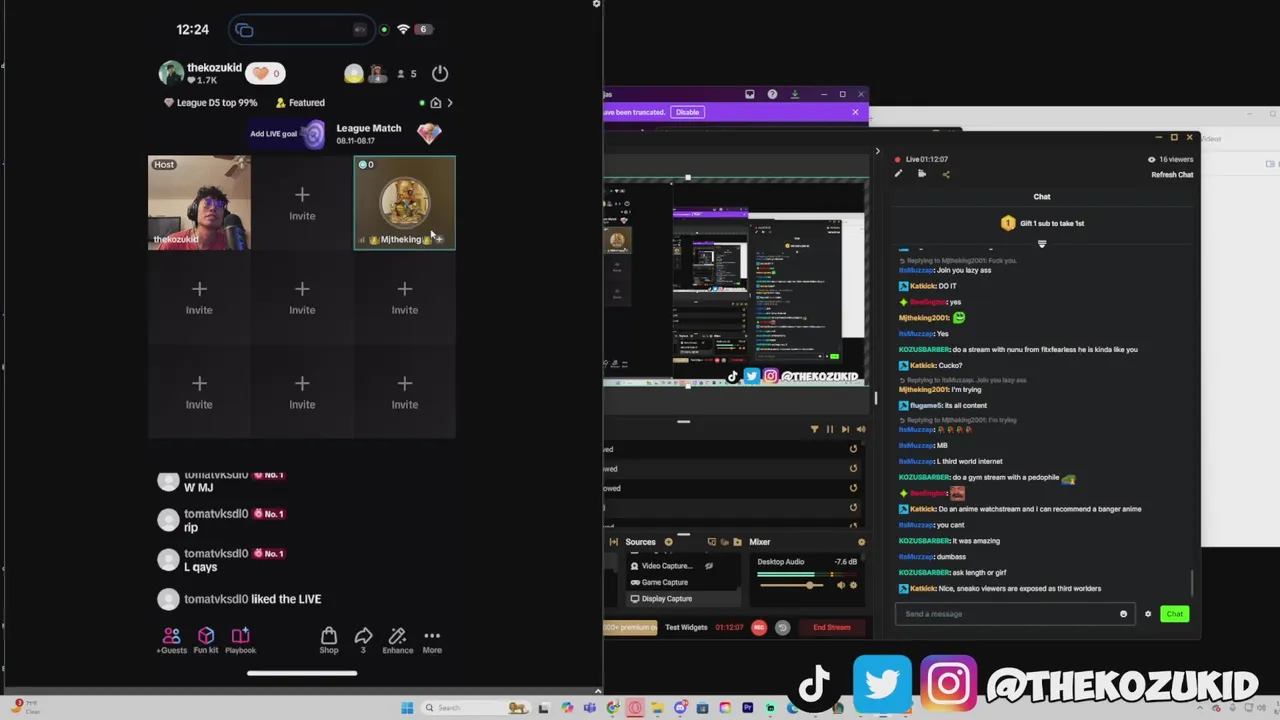Viewport: 1280px width, 720px height.
Task: Click the Host video thumbnail
Action: point(199,203)
